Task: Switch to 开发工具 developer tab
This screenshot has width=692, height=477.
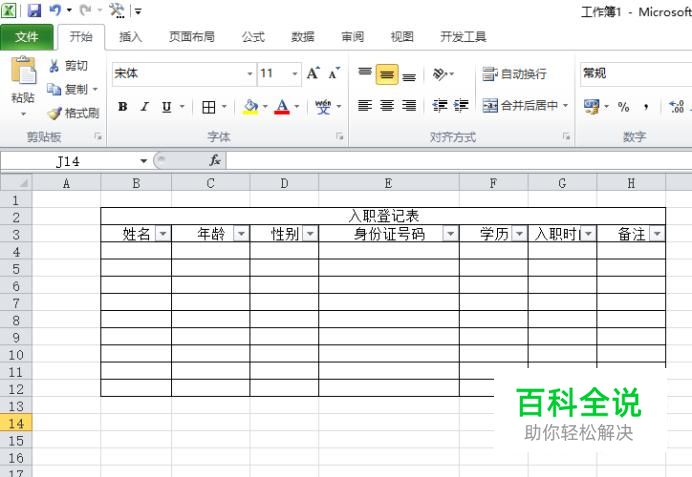Action: coord(463,37)
